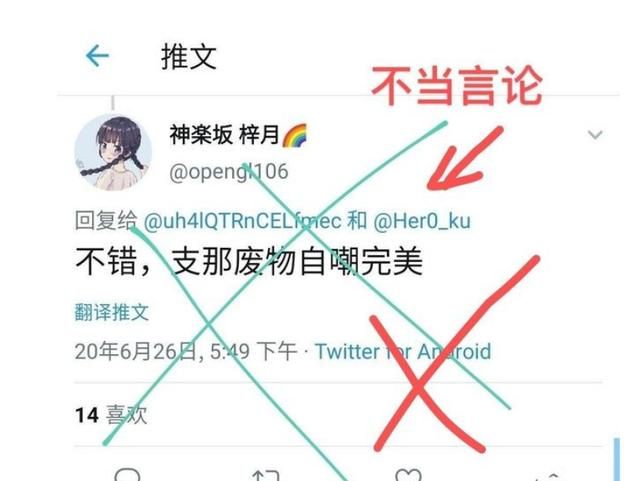Click the tweet text 不错，支那废物自嘲完美
Screen dimensions: 640x481
pos(249,262)
